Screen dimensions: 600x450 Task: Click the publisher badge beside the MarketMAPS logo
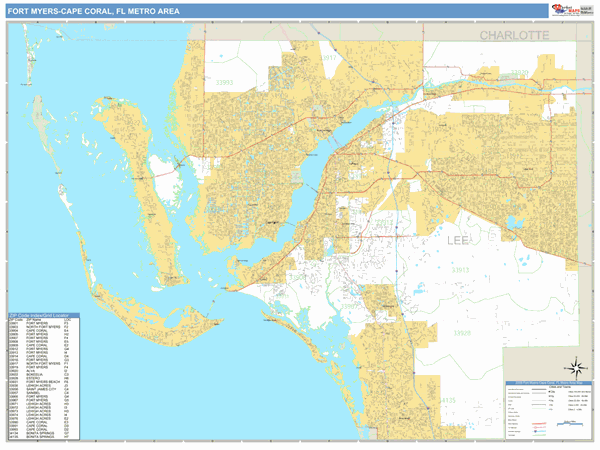point(586,10)
